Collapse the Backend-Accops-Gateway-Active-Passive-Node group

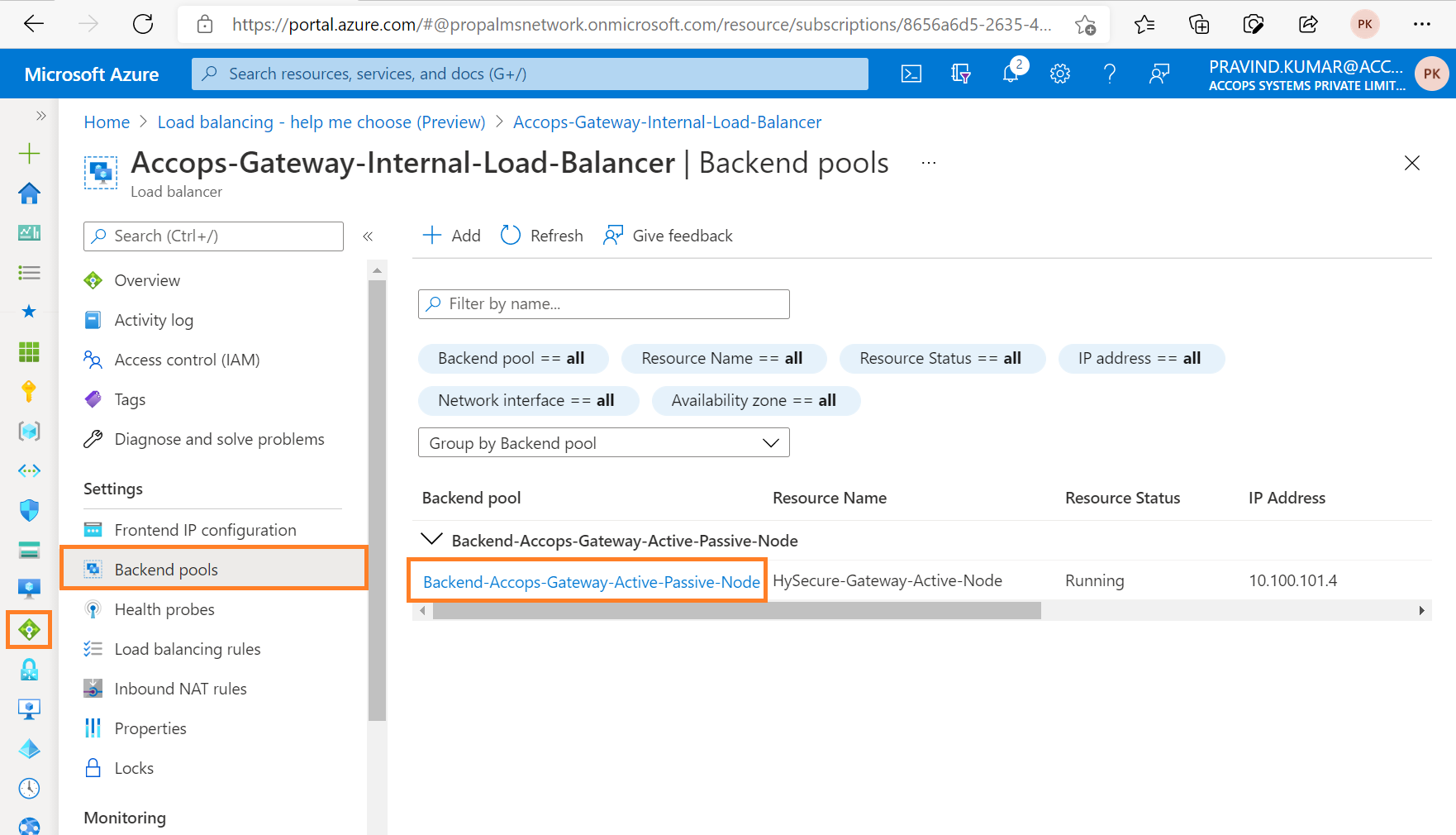(431, 540)
